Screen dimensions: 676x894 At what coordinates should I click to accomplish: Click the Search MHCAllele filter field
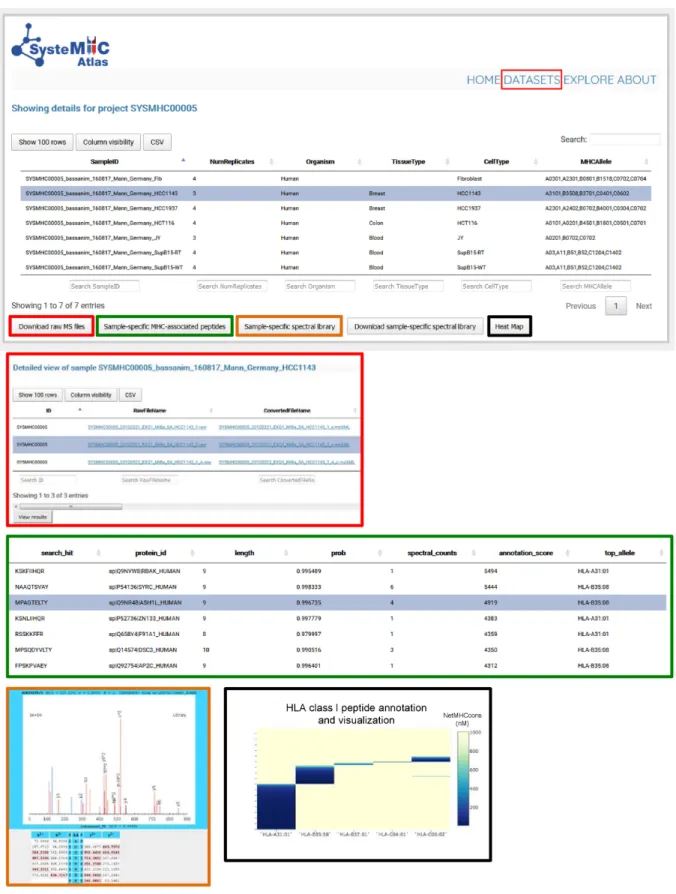click(x=596, y=286)
